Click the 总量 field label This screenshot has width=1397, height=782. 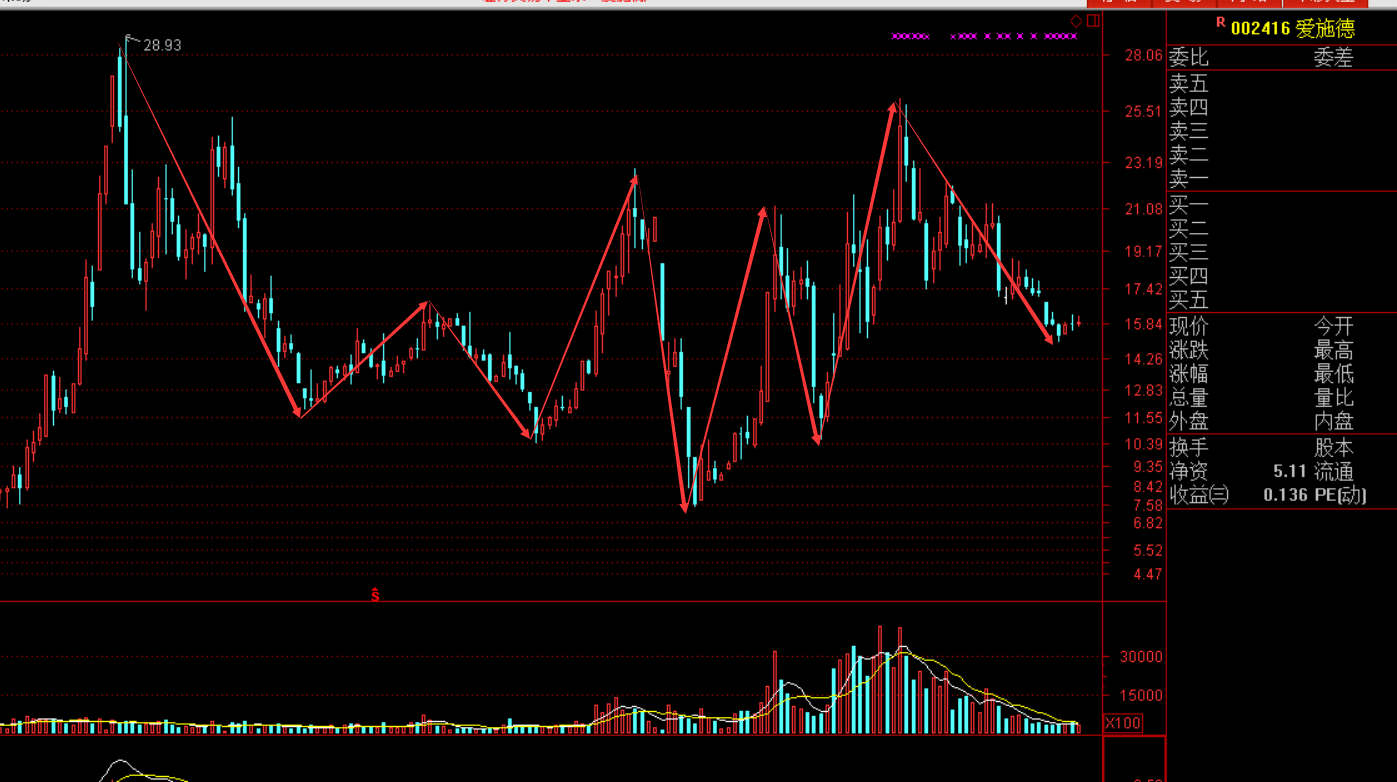[1188, 398]
